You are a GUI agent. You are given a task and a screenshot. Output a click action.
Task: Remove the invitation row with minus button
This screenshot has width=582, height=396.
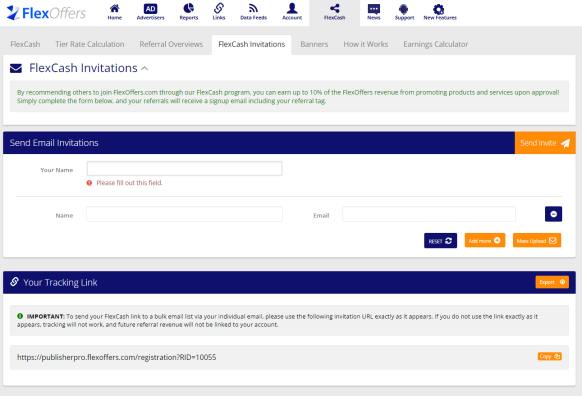(x=553, y=214)
